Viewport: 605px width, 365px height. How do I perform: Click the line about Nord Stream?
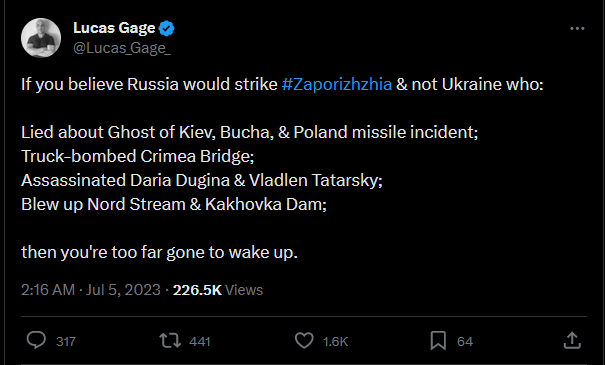click(x=174, y=204)
